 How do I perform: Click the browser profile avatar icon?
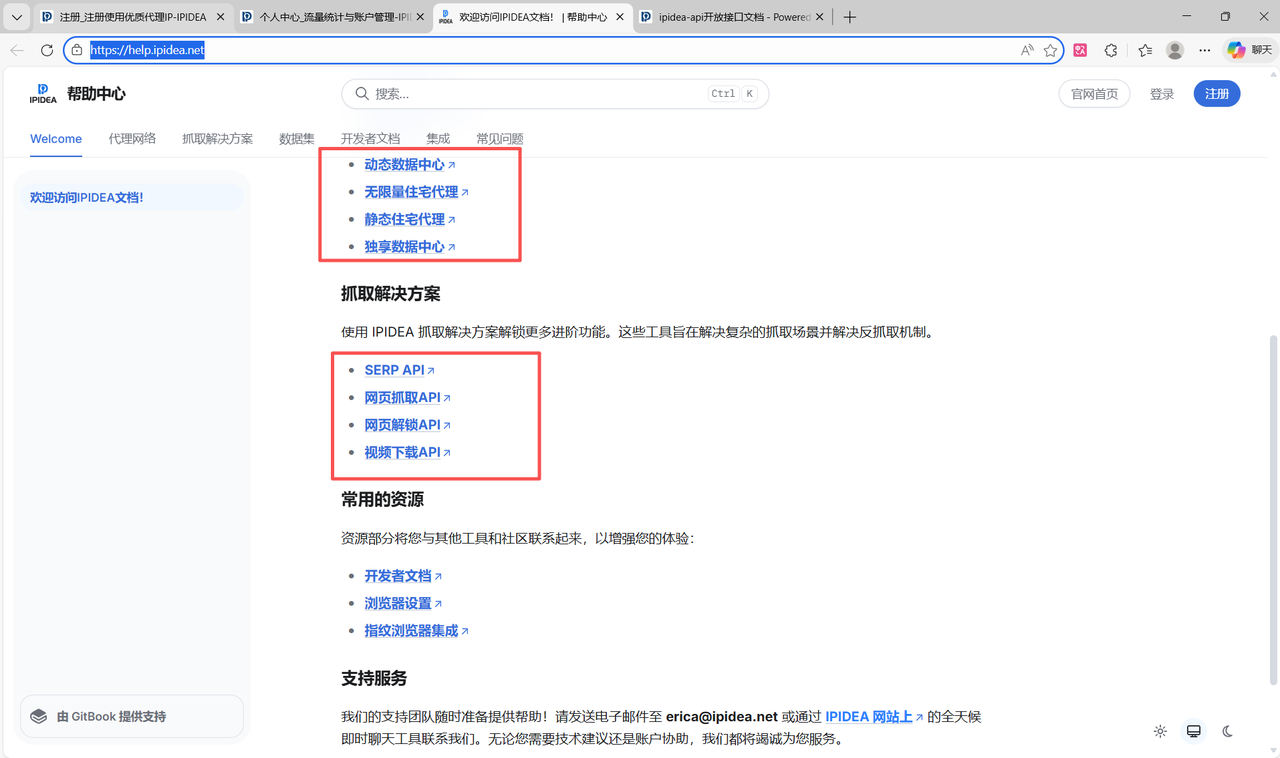[x=1175, y=50]
